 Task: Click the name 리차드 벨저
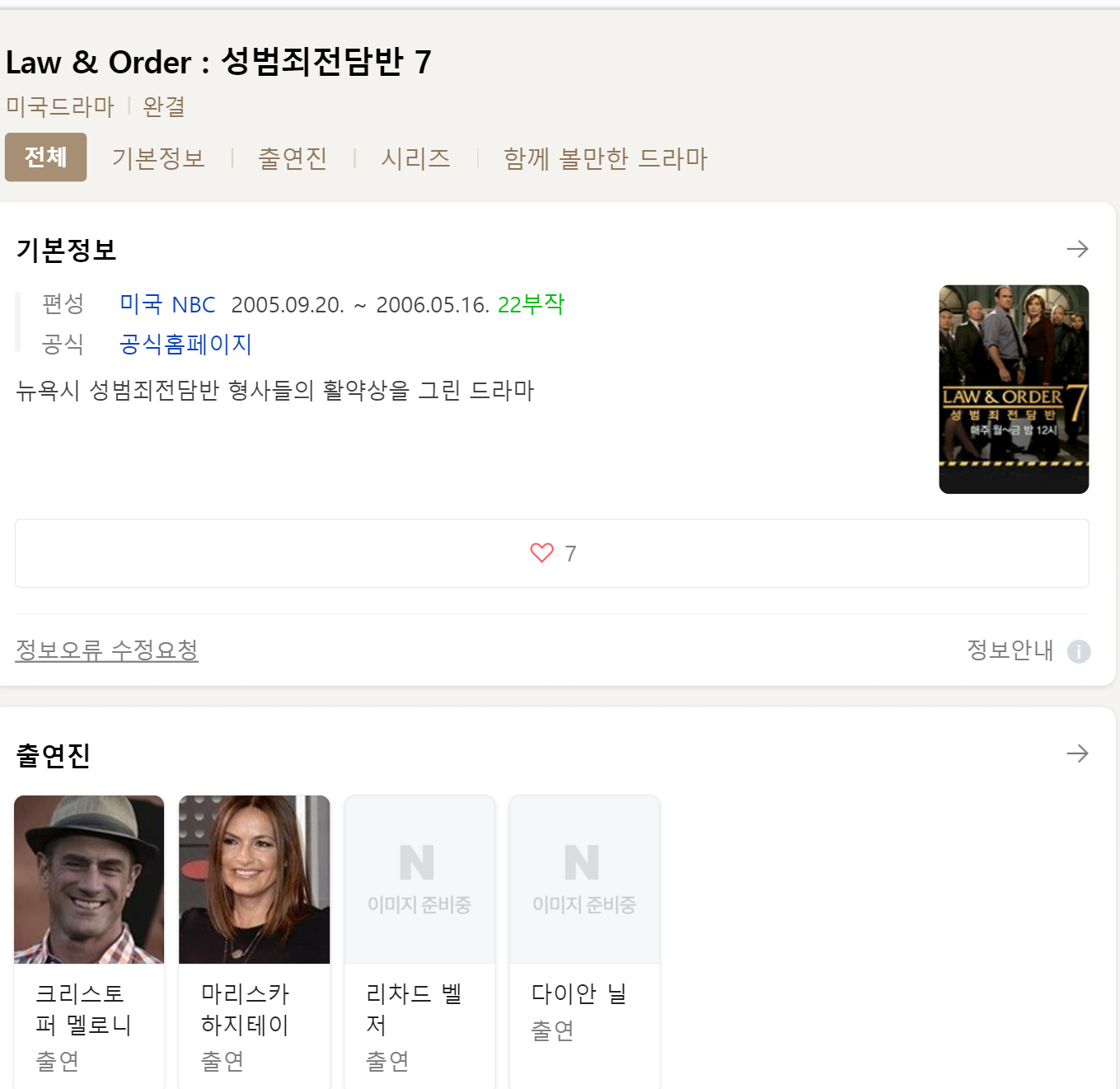pos(413,1009)
